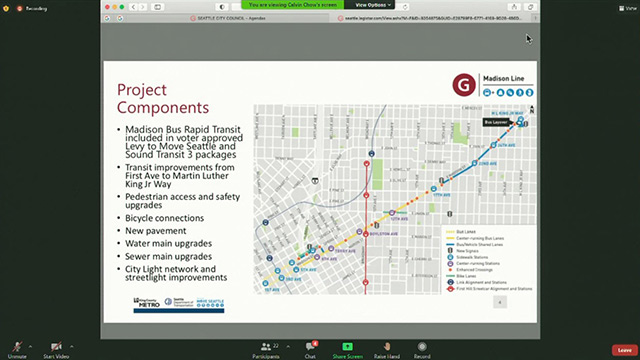
Task: Select the second pinned Google tab
Action: coord(120,18)
